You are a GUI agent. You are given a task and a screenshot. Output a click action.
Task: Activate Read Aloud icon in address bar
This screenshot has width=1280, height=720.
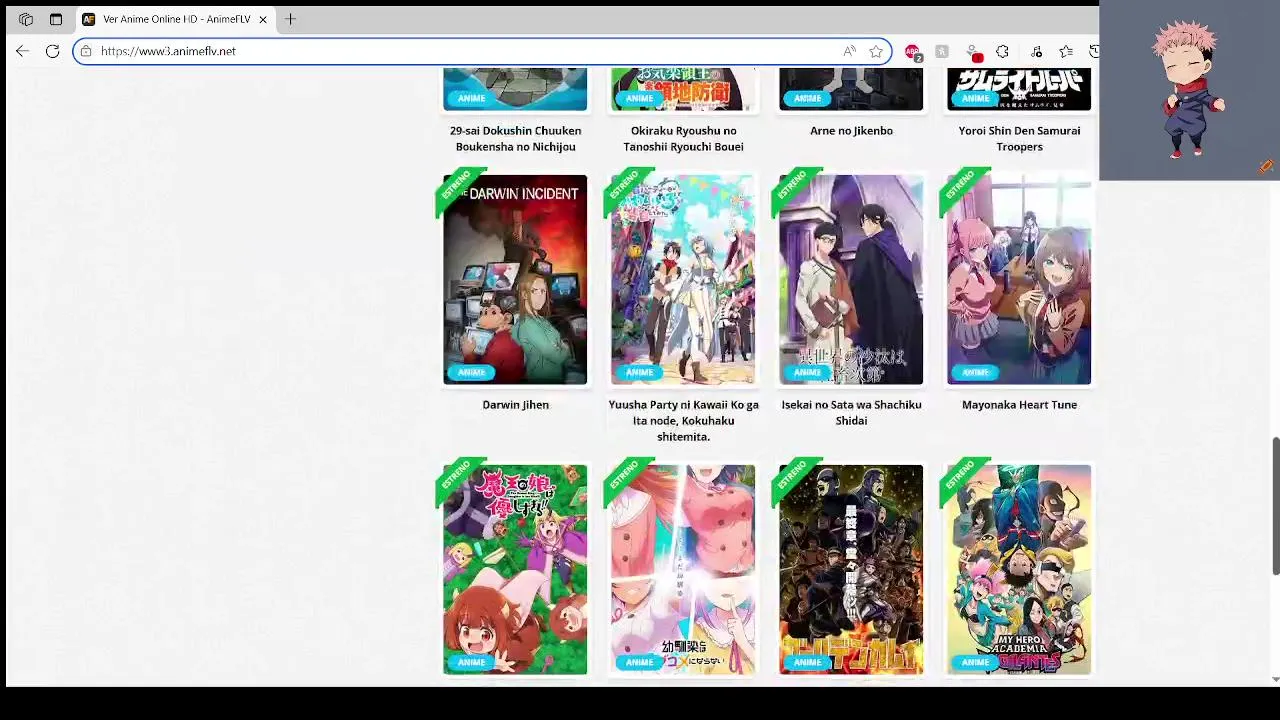[x=849, y=51]
